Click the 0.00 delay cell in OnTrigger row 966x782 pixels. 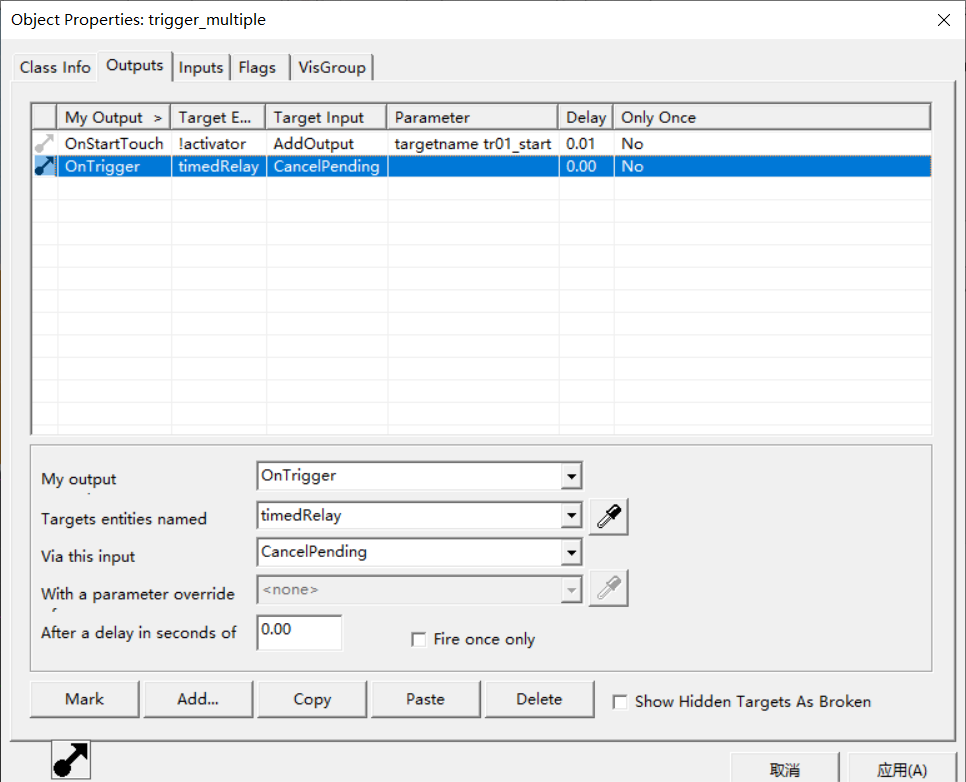coord(586,166)
